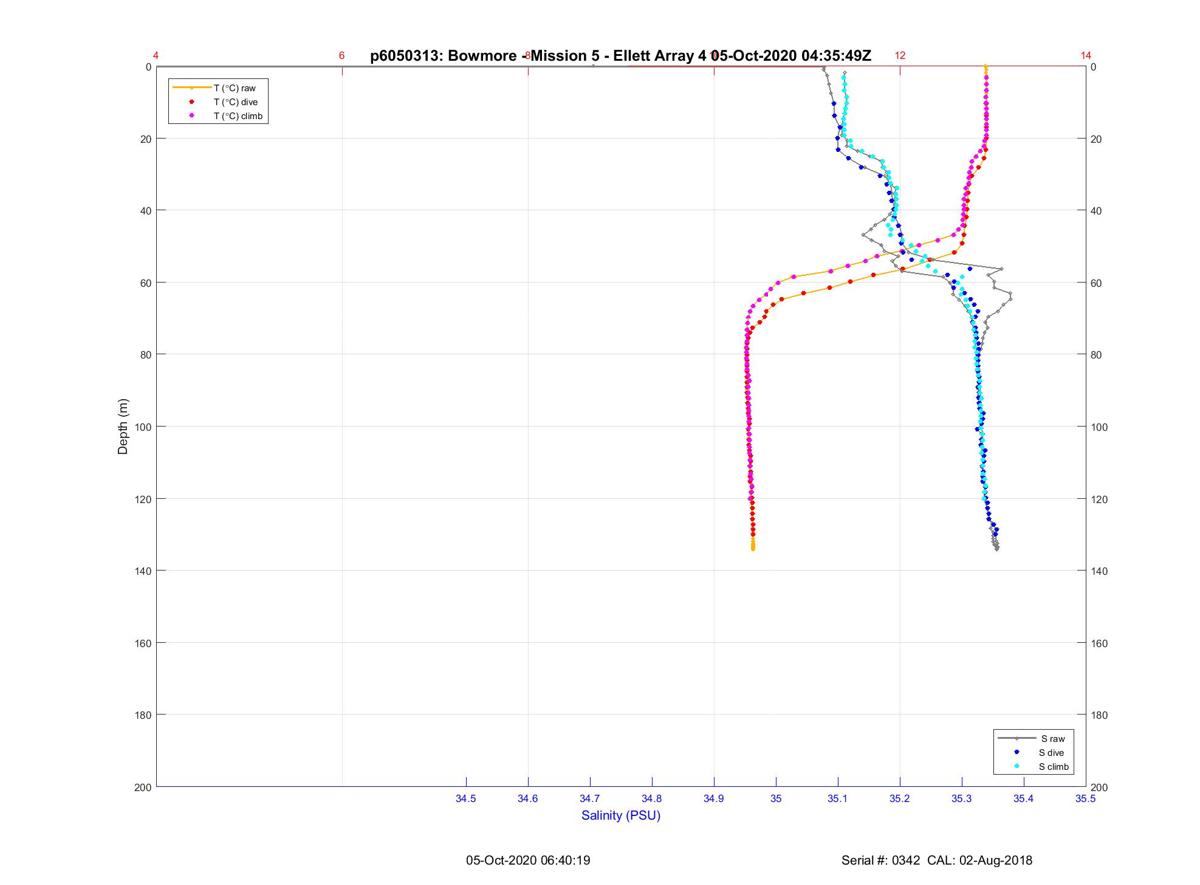Click the 40 tick on left depth axis
1200x885 pixels.
(x=145, y=211)
